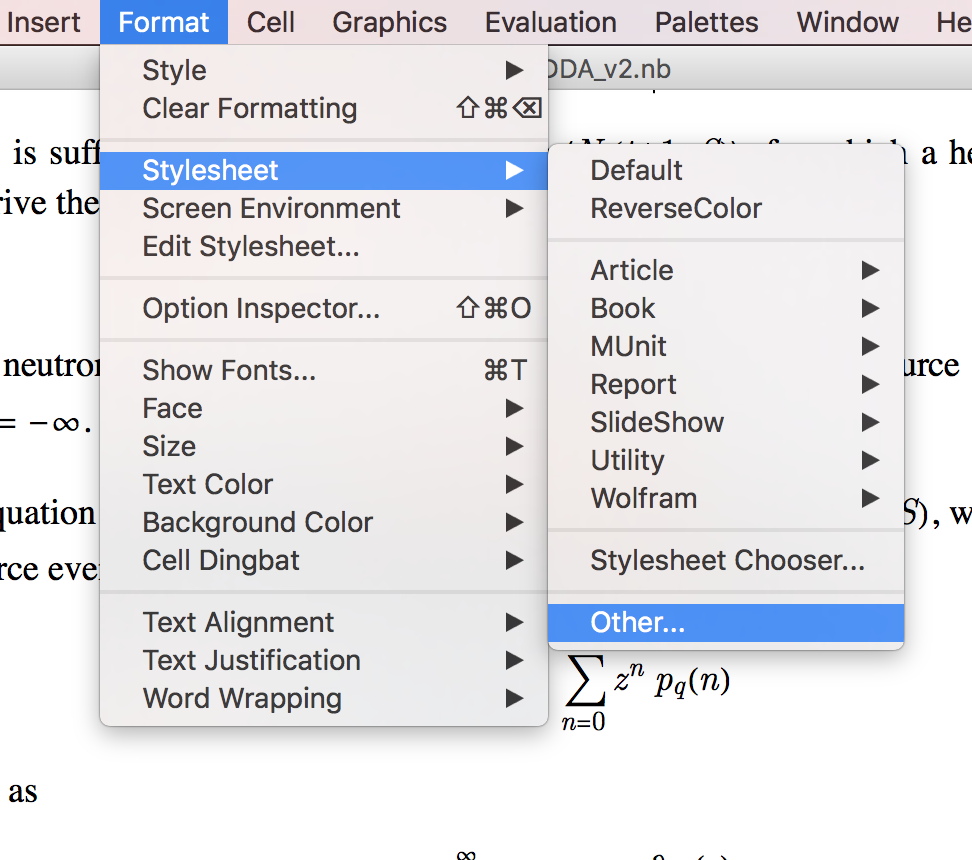Open the SlideShow stylesheet submenu
The width and height of the screenshot is (972, 860).
click(657, 423)
